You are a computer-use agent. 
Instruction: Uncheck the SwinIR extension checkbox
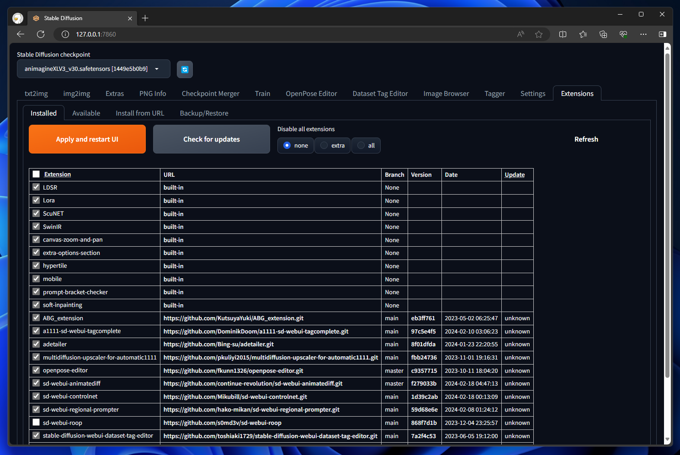coord(36,226)
